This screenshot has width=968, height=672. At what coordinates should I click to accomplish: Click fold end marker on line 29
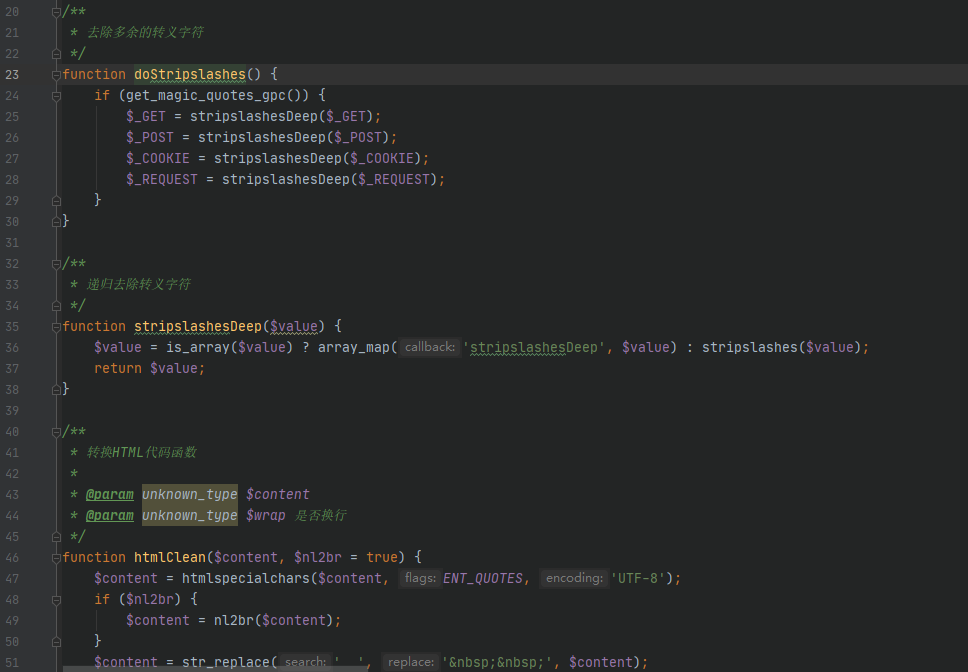point(56,201)
